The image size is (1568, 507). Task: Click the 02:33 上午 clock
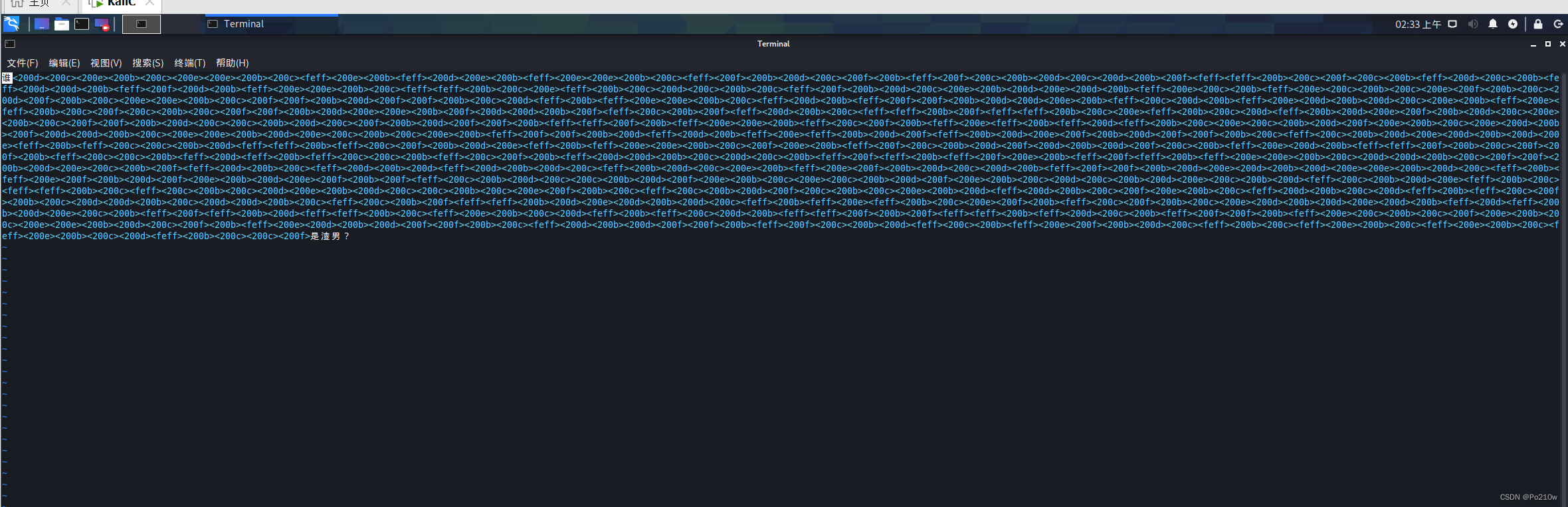pos(1418,24)
